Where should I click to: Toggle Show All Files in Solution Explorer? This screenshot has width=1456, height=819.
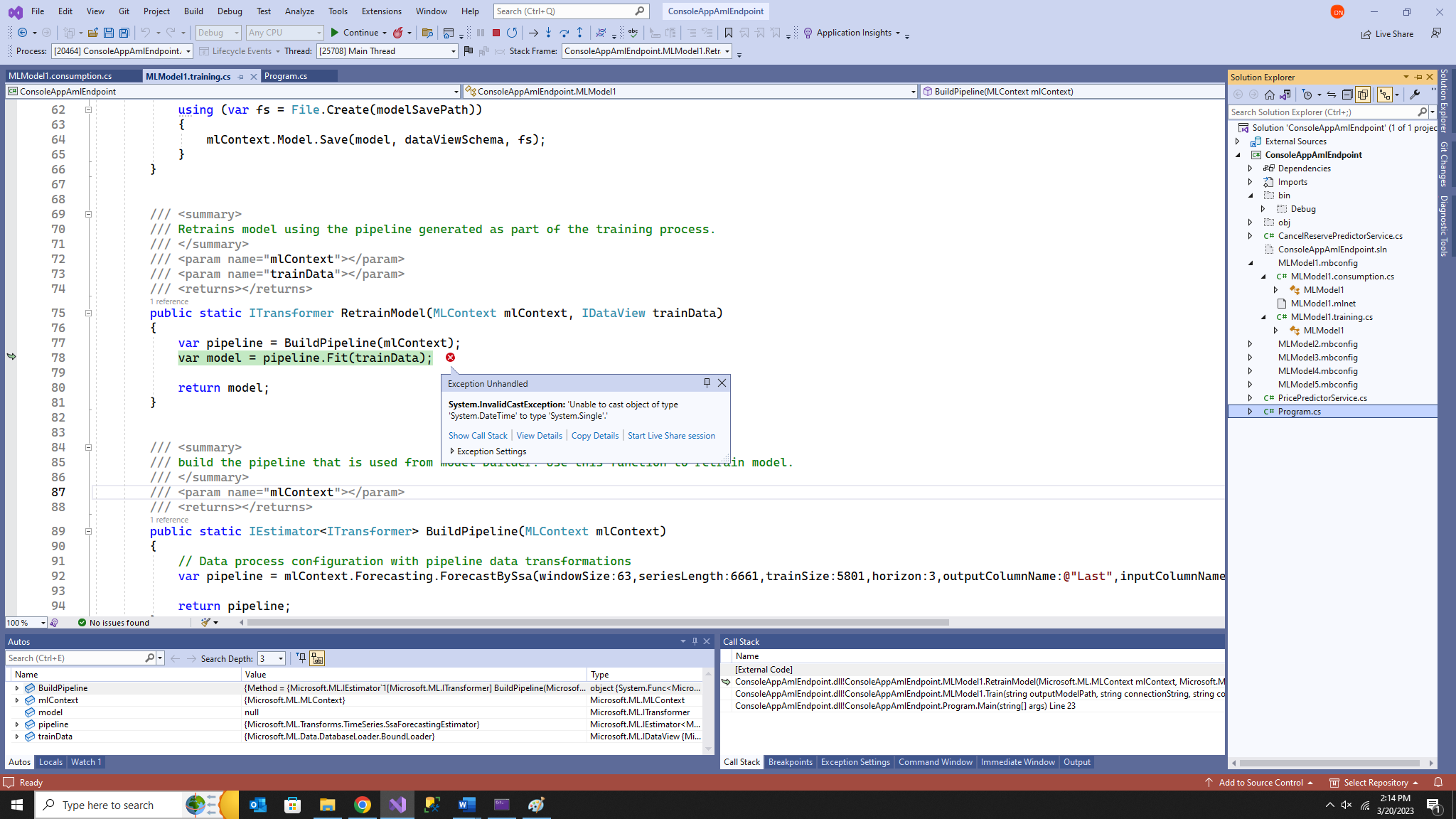[1363, 94]
